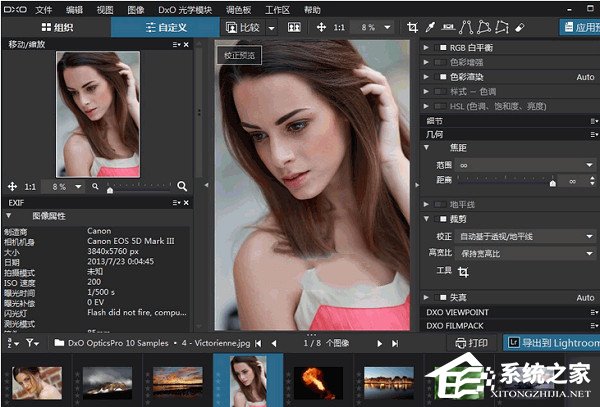
Task: Open the filter funnel in filmstrip bar
Action: [x=32, y=343]
